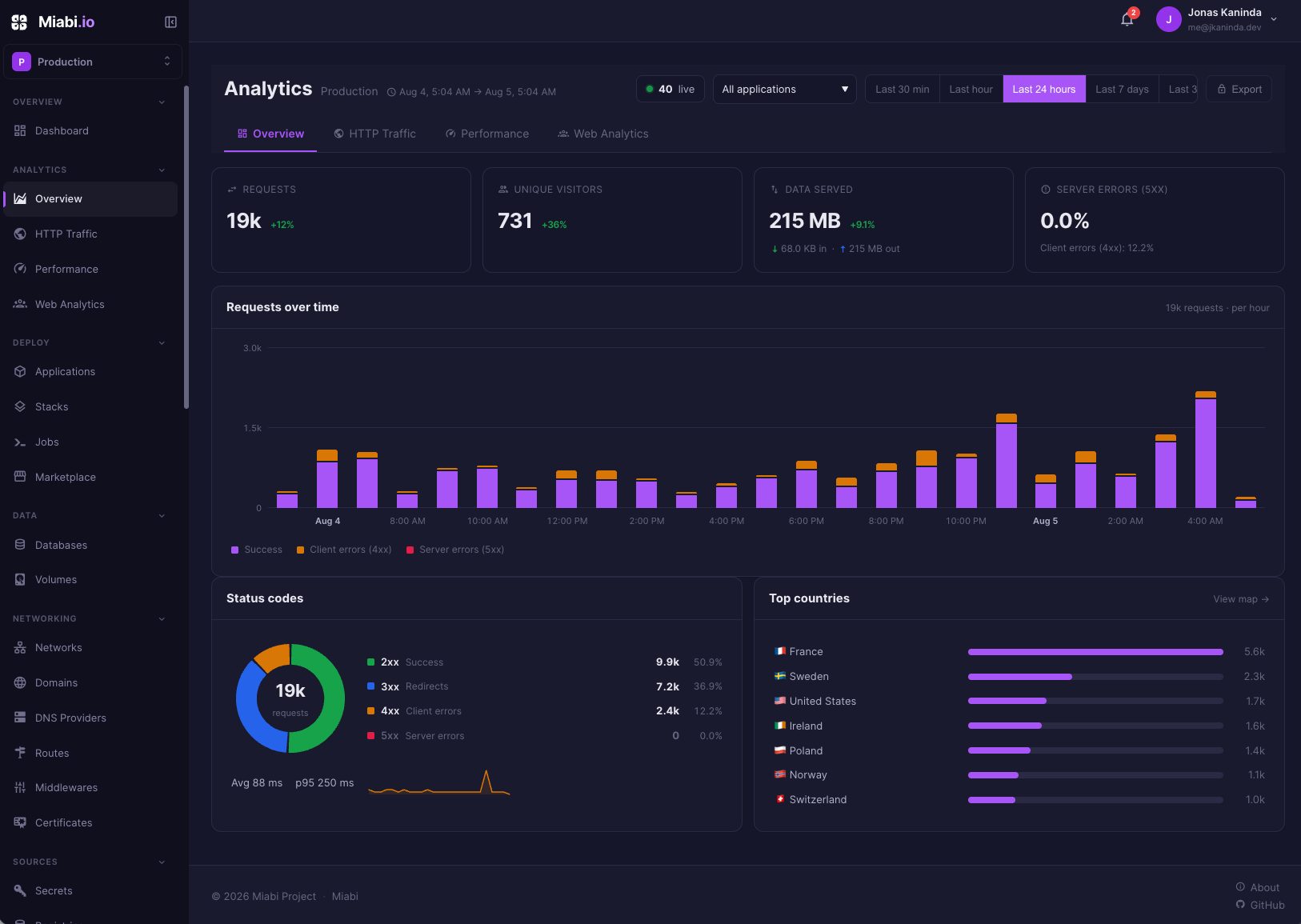Select the Last hour range
The height and width of the screenshot is (924, 1301).
[971, 89]
